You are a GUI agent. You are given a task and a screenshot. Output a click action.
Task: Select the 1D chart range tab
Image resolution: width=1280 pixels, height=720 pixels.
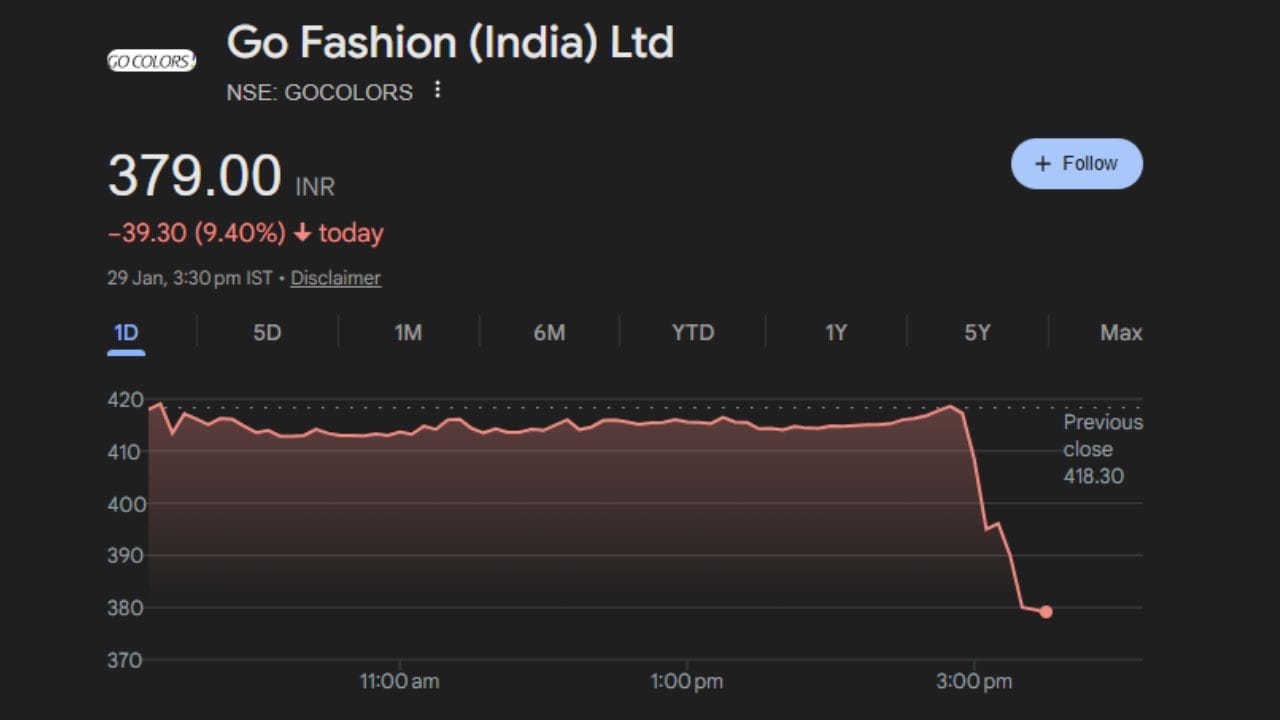click(126, 332)
